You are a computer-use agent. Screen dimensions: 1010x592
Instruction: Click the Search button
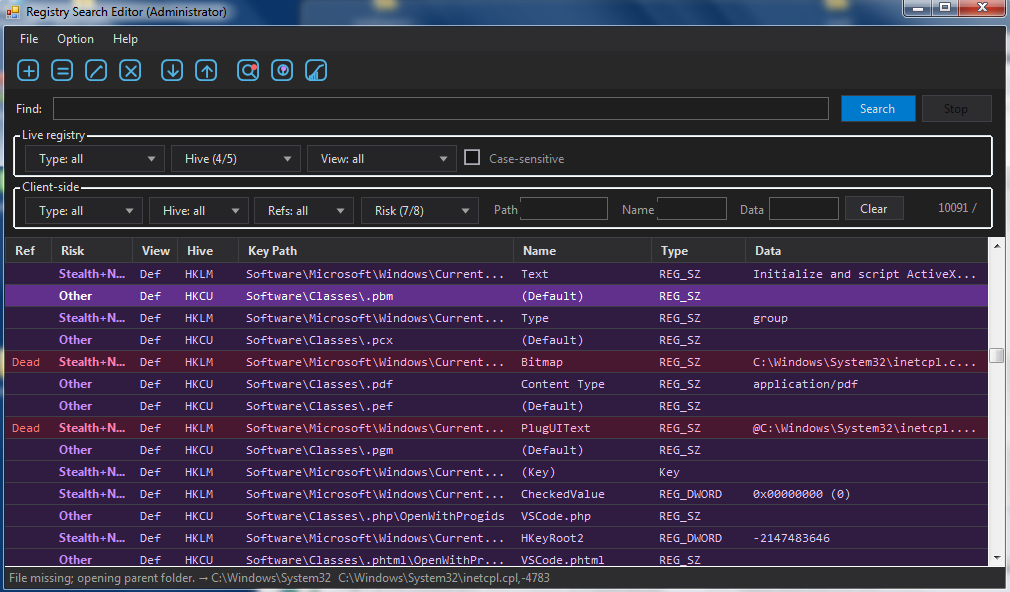point(878,109)
